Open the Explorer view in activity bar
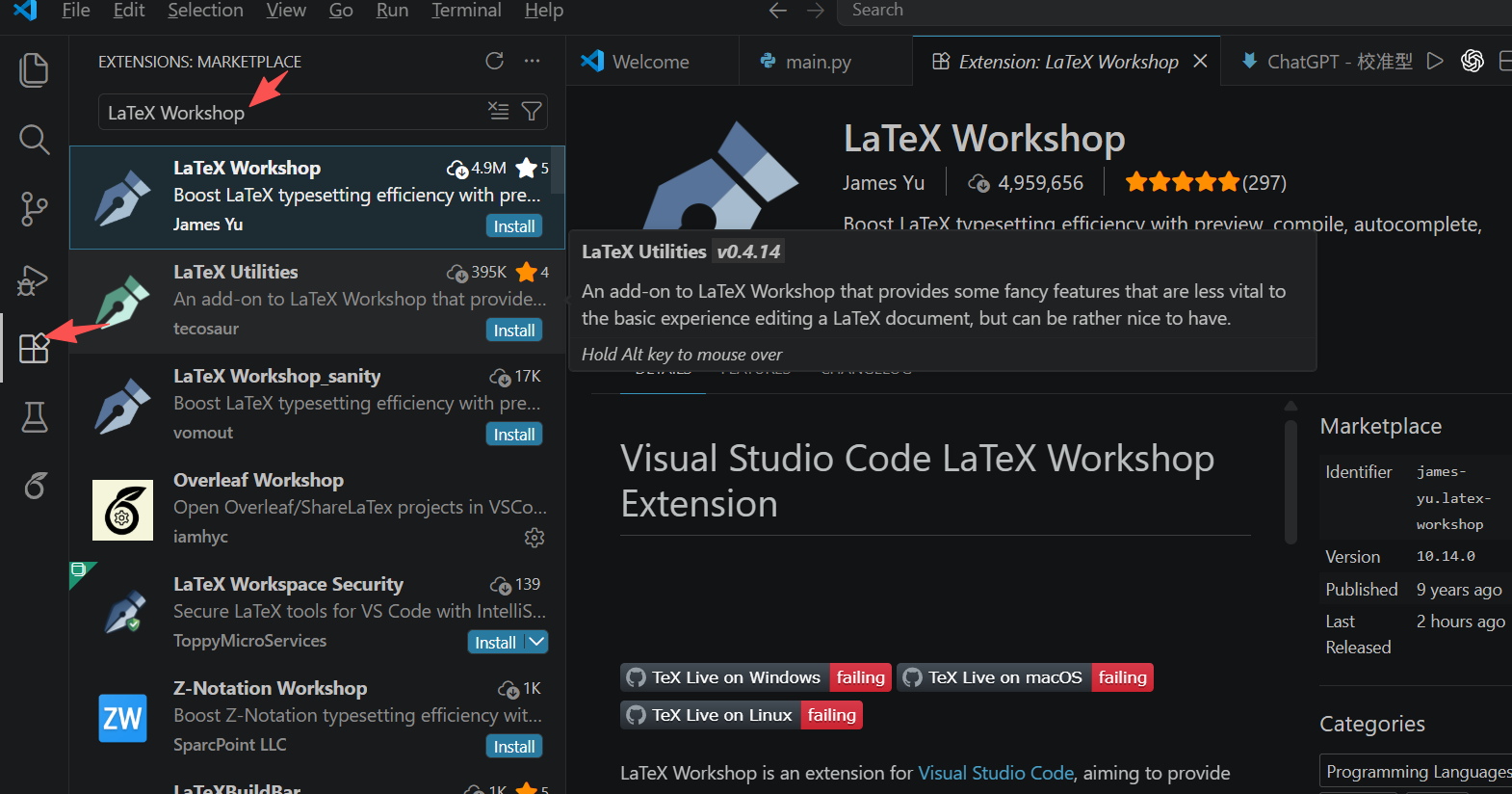Screen dimensions: 1512x794 coord(34,70)
